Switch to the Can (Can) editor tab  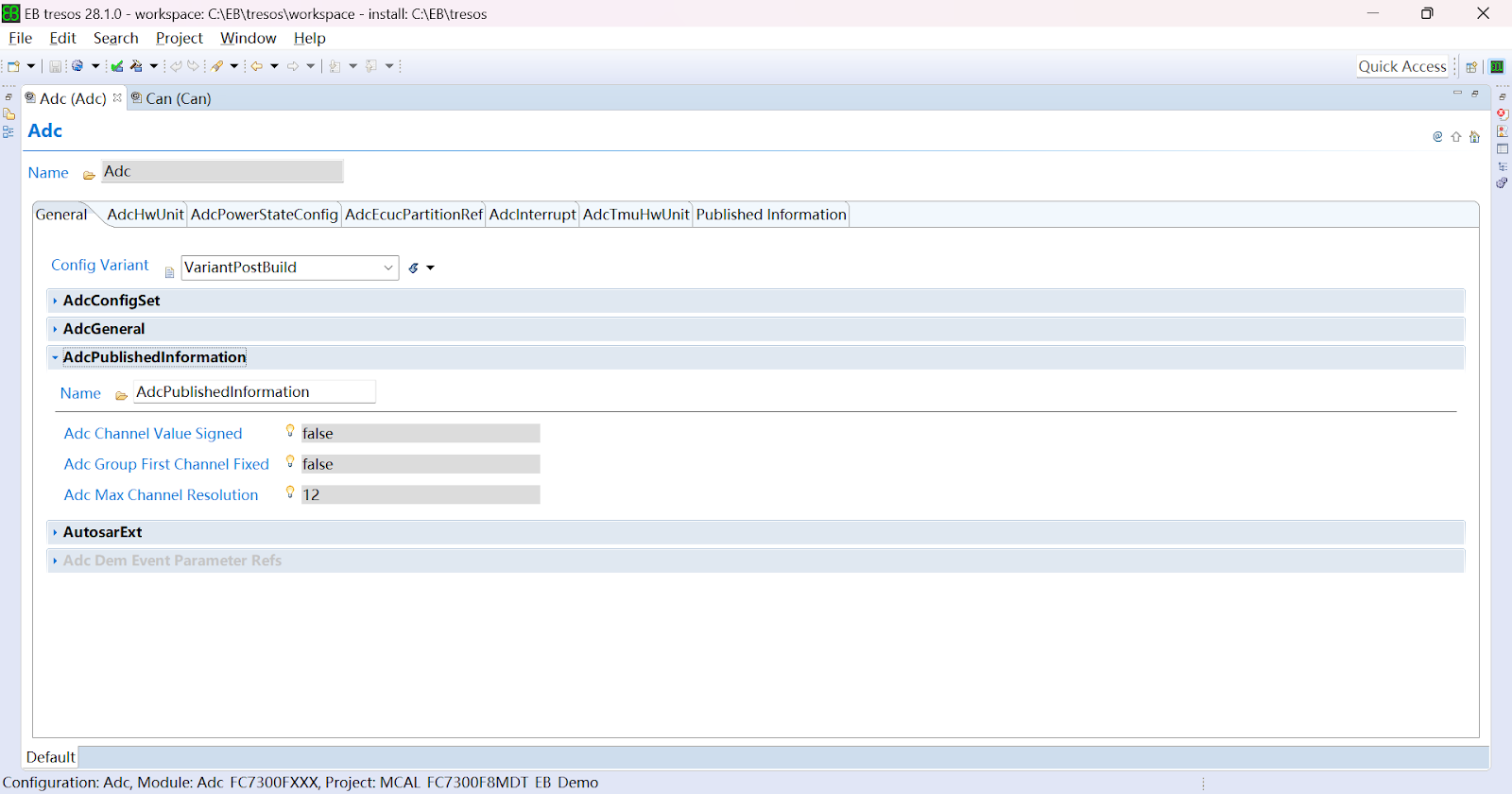click(171, 98)
